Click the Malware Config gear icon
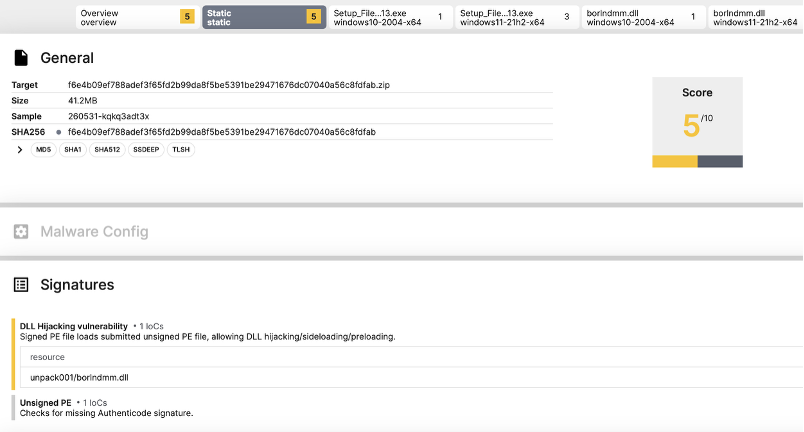The image size is (804, 432). tap(21, 232)
